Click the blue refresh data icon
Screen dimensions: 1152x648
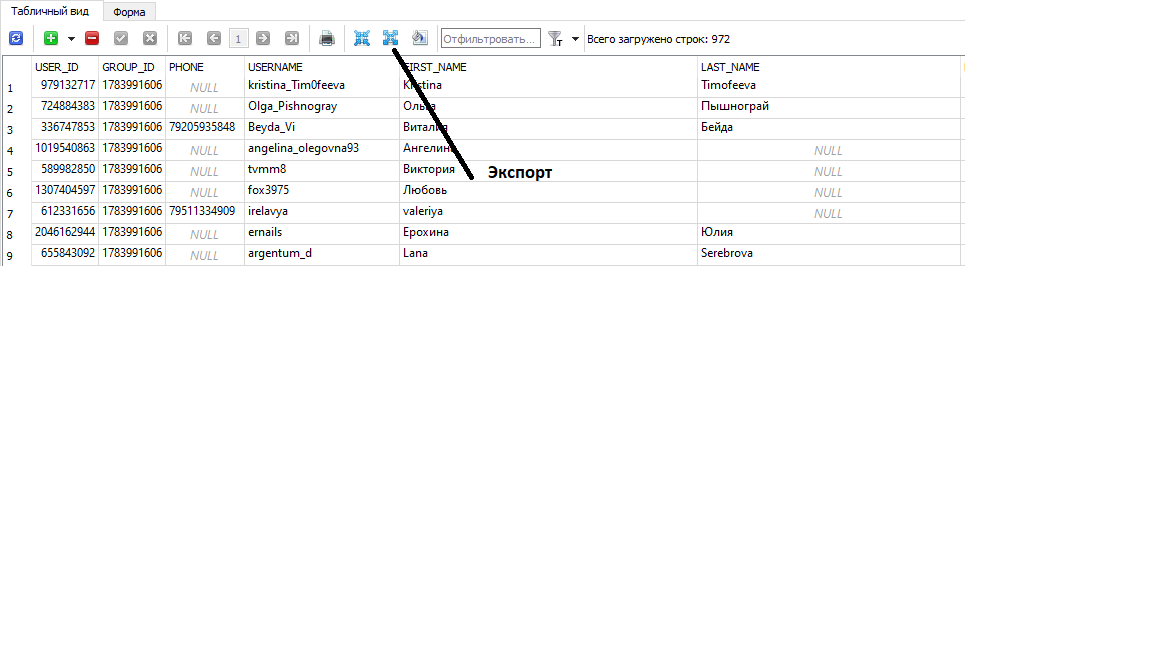[x=16, y=38]
